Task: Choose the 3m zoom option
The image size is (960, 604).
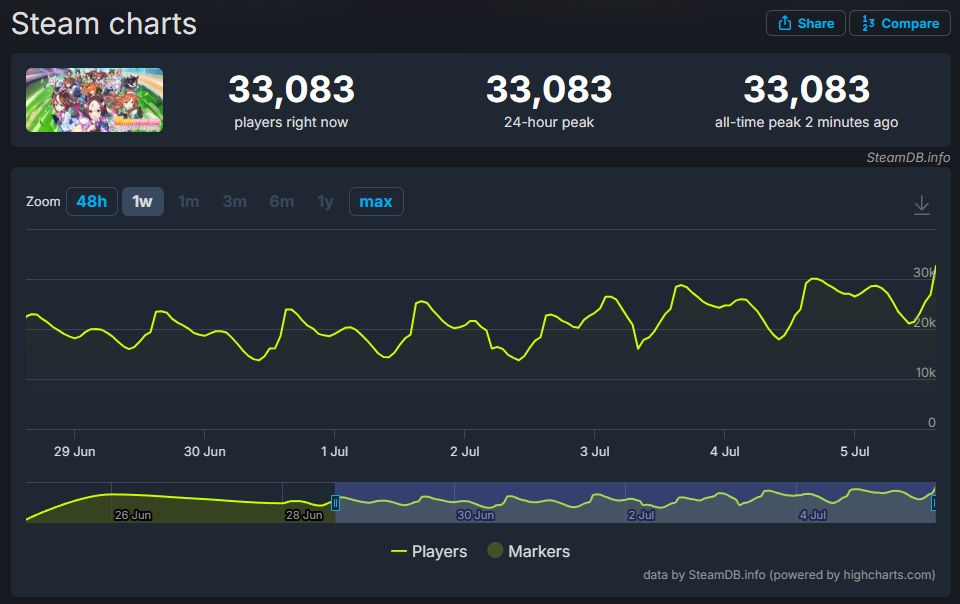Action: (x=234, y=201)
